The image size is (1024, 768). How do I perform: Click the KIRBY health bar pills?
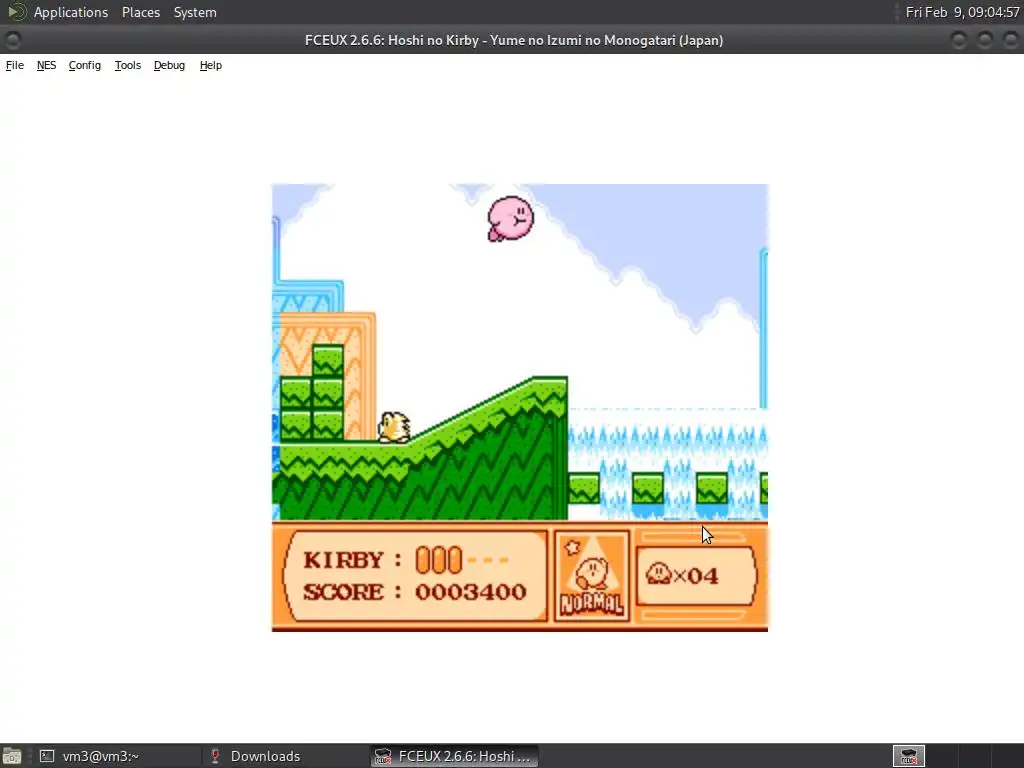coord(438,560)
